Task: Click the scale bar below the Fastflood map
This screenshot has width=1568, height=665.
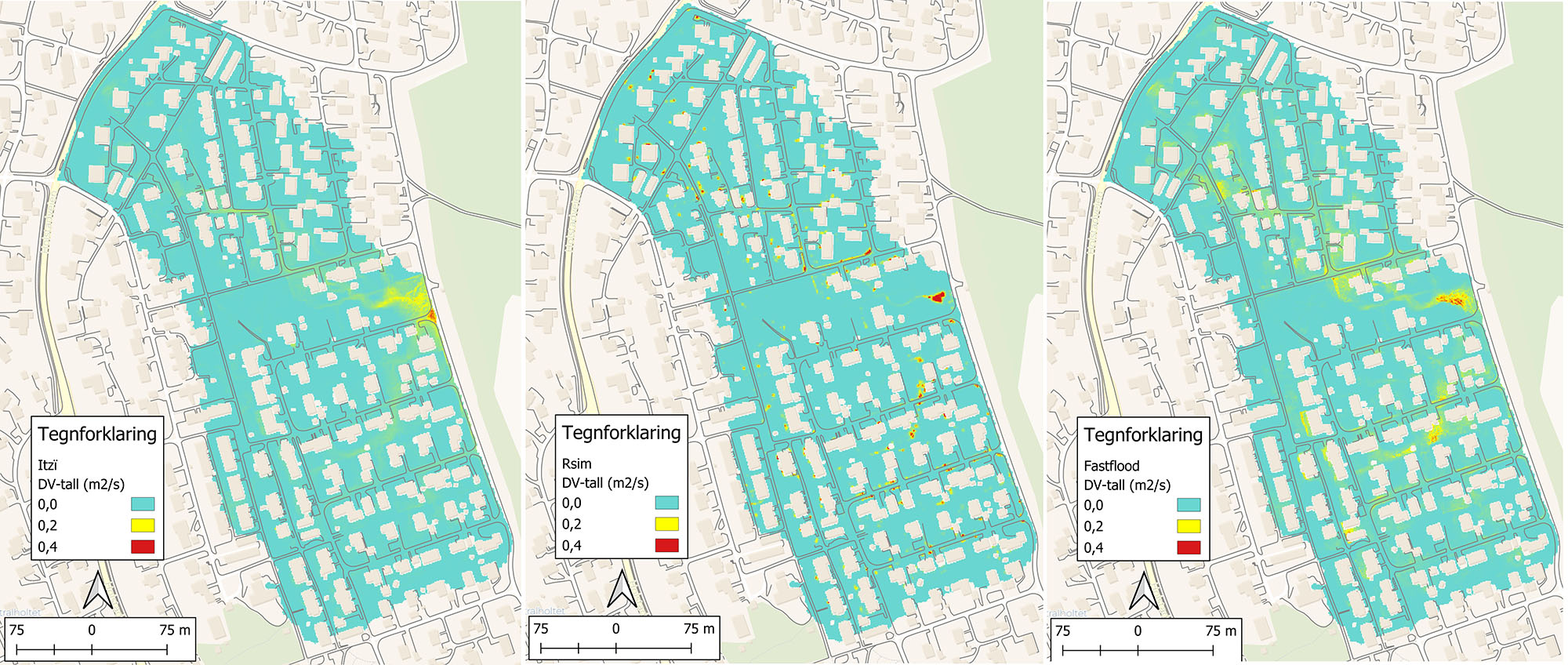Action: coord(1138,649)
